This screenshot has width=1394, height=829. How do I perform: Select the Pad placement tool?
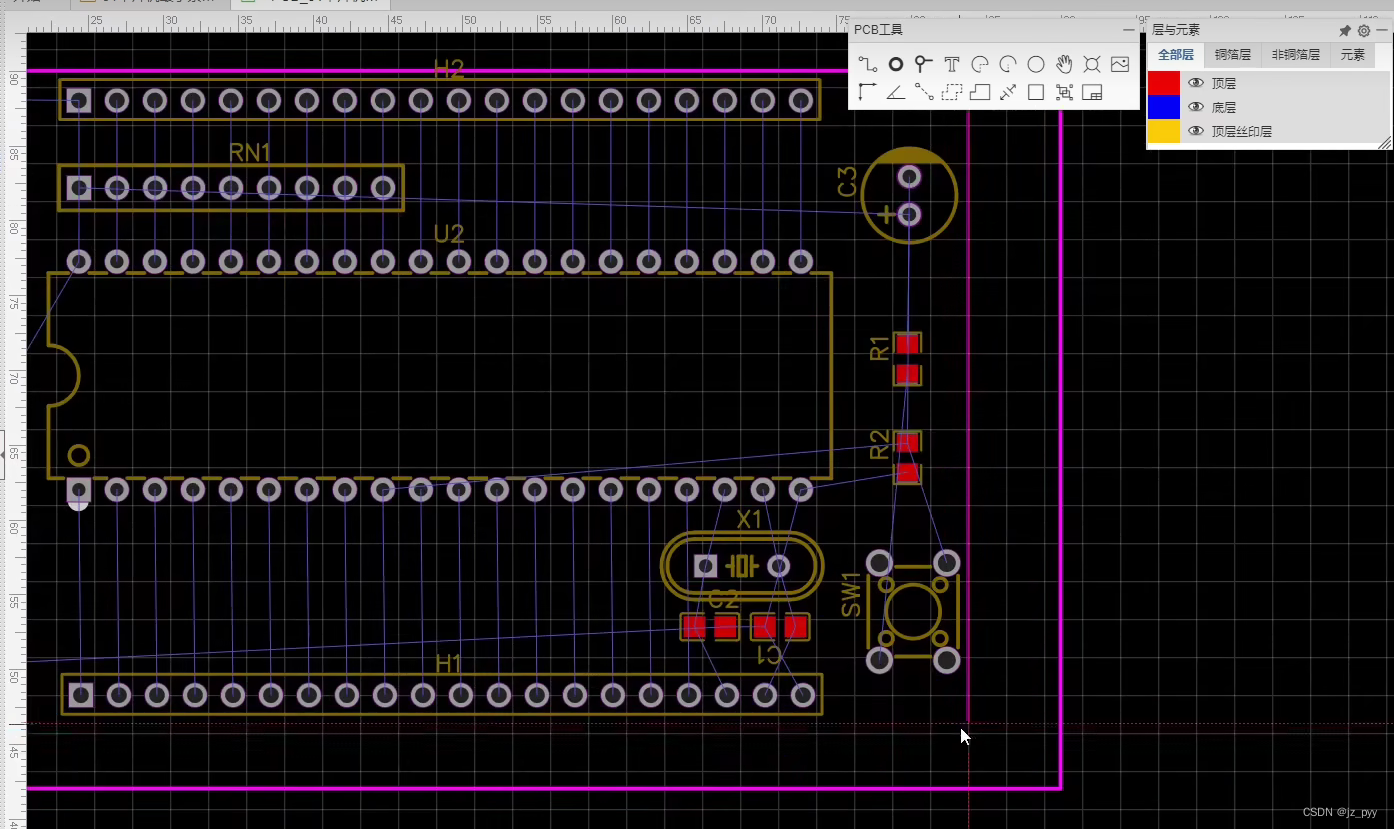[x=896, y=64]
